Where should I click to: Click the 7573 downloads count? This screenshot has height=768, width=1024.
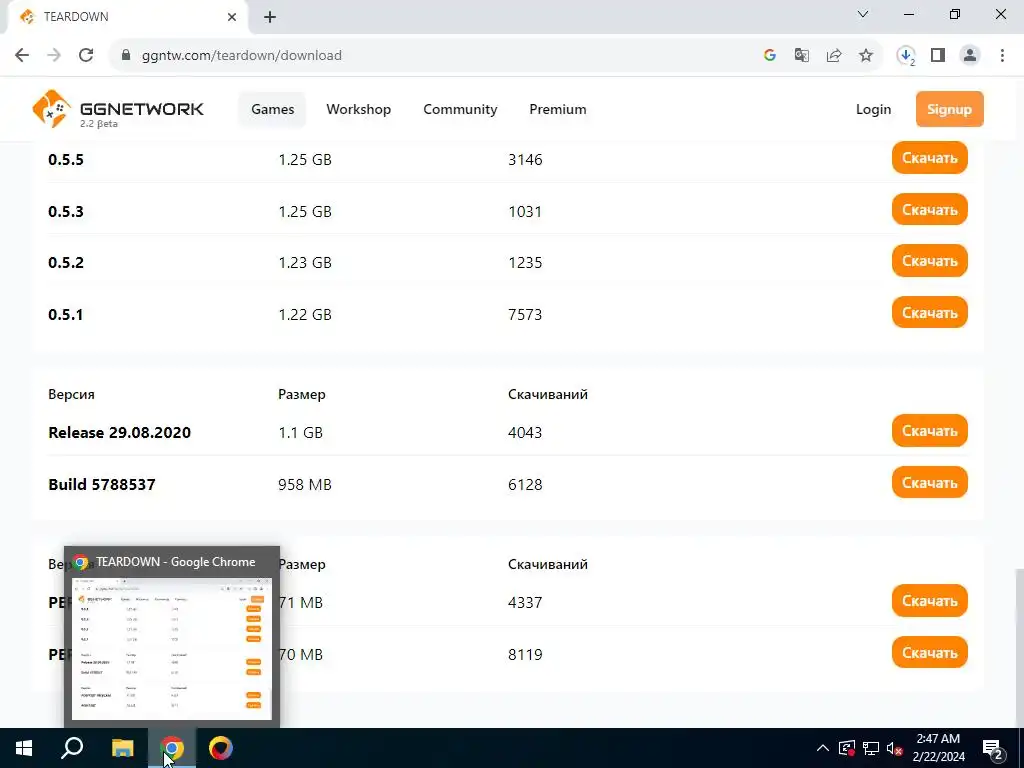tap(525, 315)
